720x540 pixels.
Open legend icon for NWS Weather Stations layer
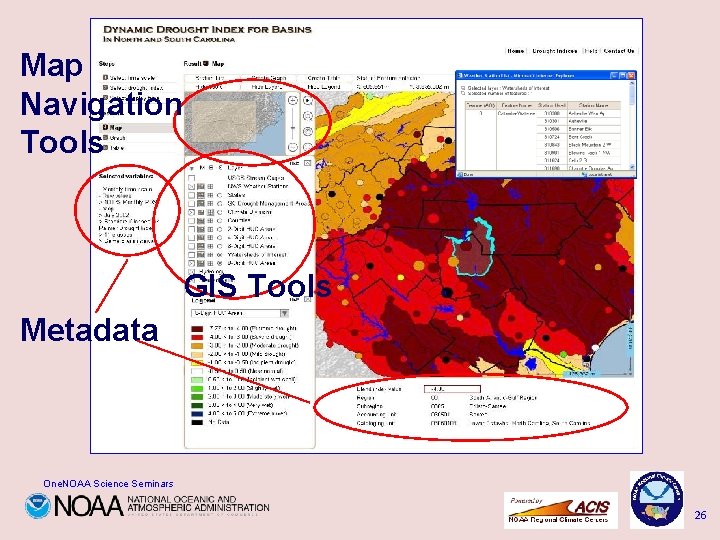coord(201,186)
